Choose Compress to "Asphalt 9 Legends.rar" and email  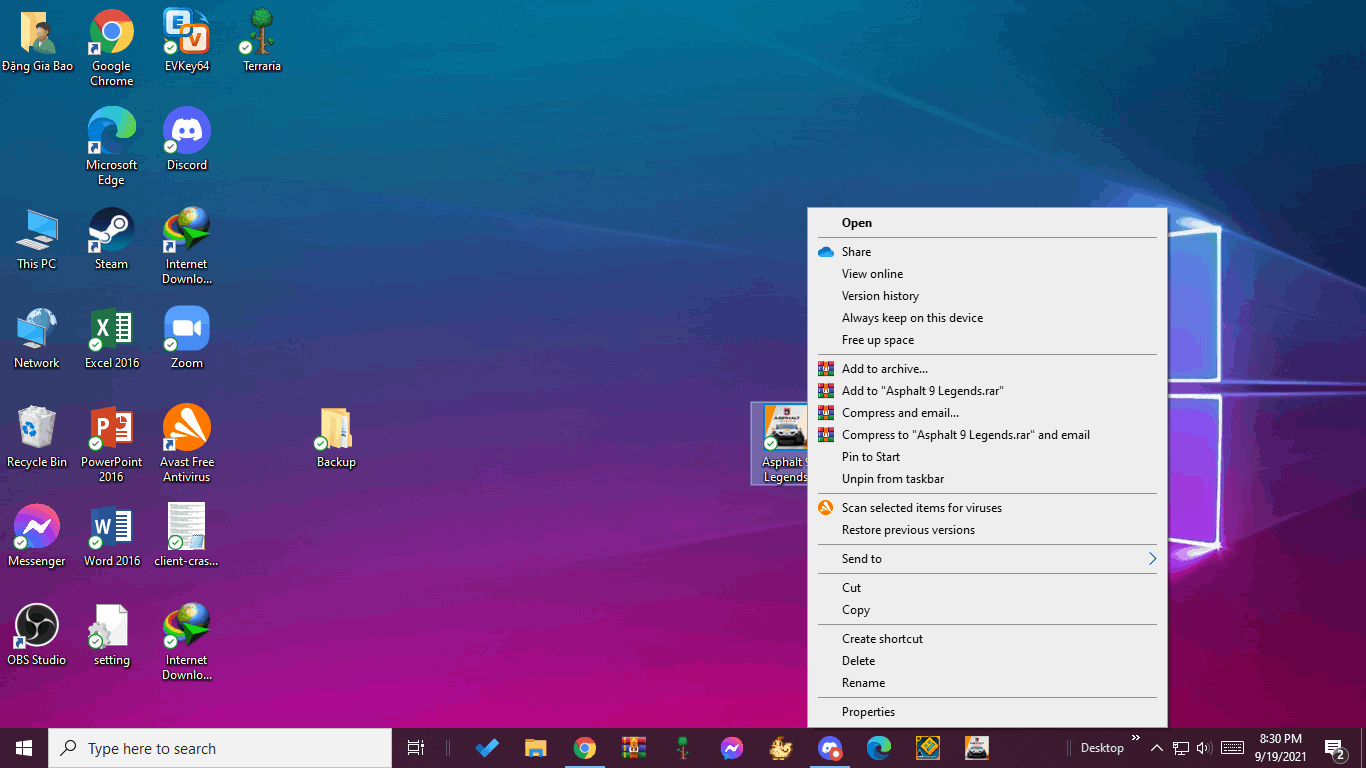[987, 435]
